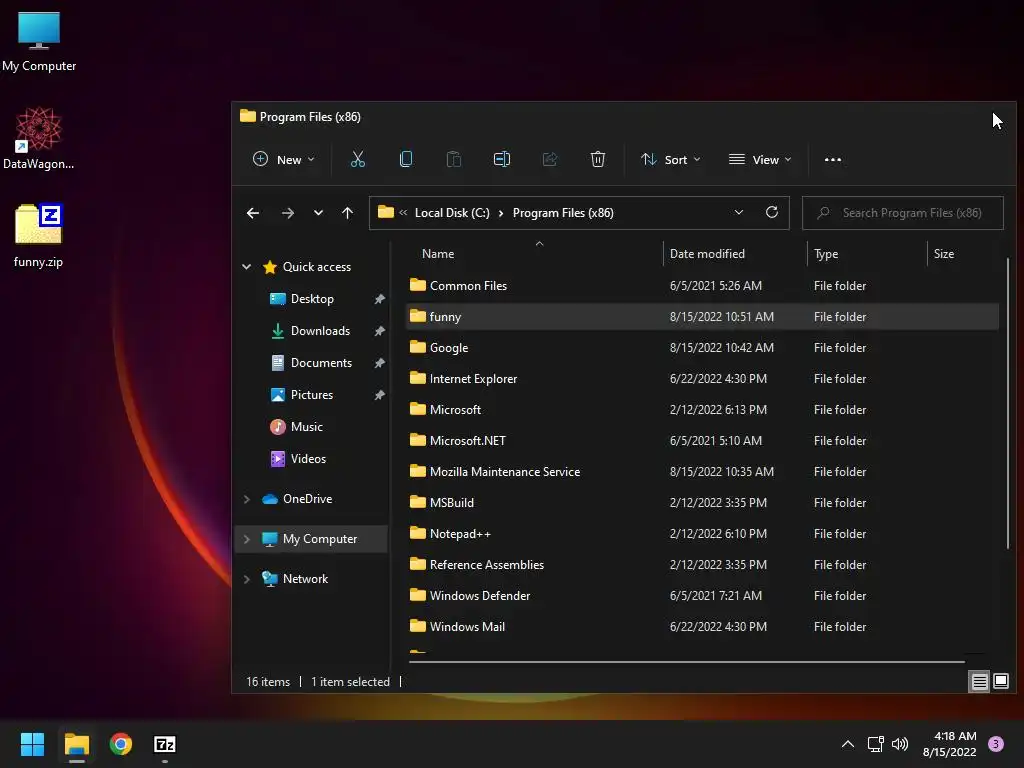
Task: Open 7-Zip from the taskbar
Action: 165,744
